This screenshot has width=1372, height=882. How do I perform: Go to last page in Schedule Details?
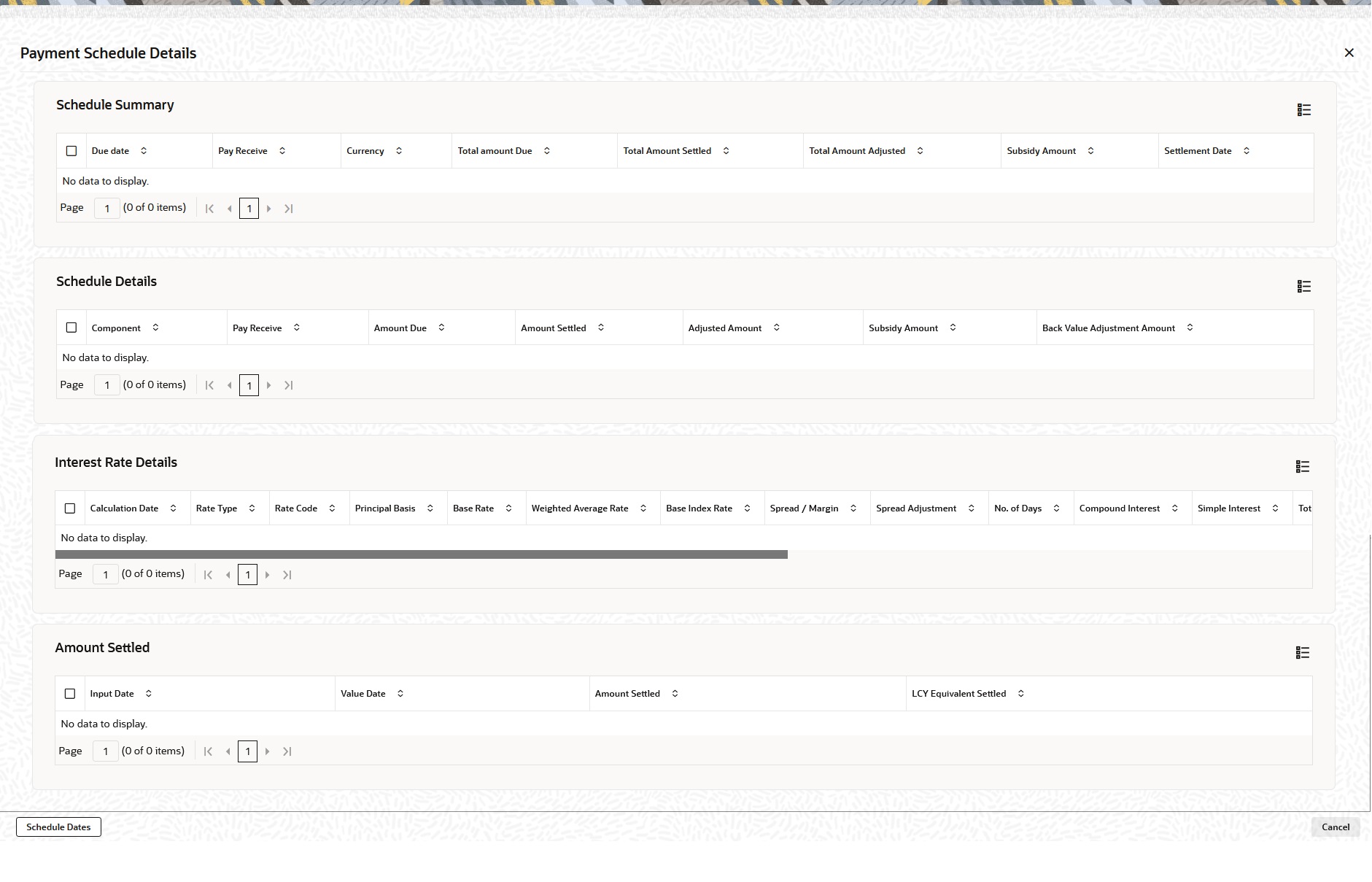289,385
